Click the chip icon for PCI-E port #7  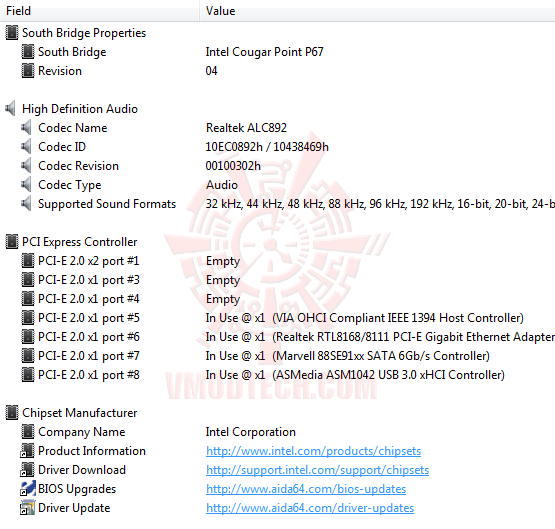(28, 356)
